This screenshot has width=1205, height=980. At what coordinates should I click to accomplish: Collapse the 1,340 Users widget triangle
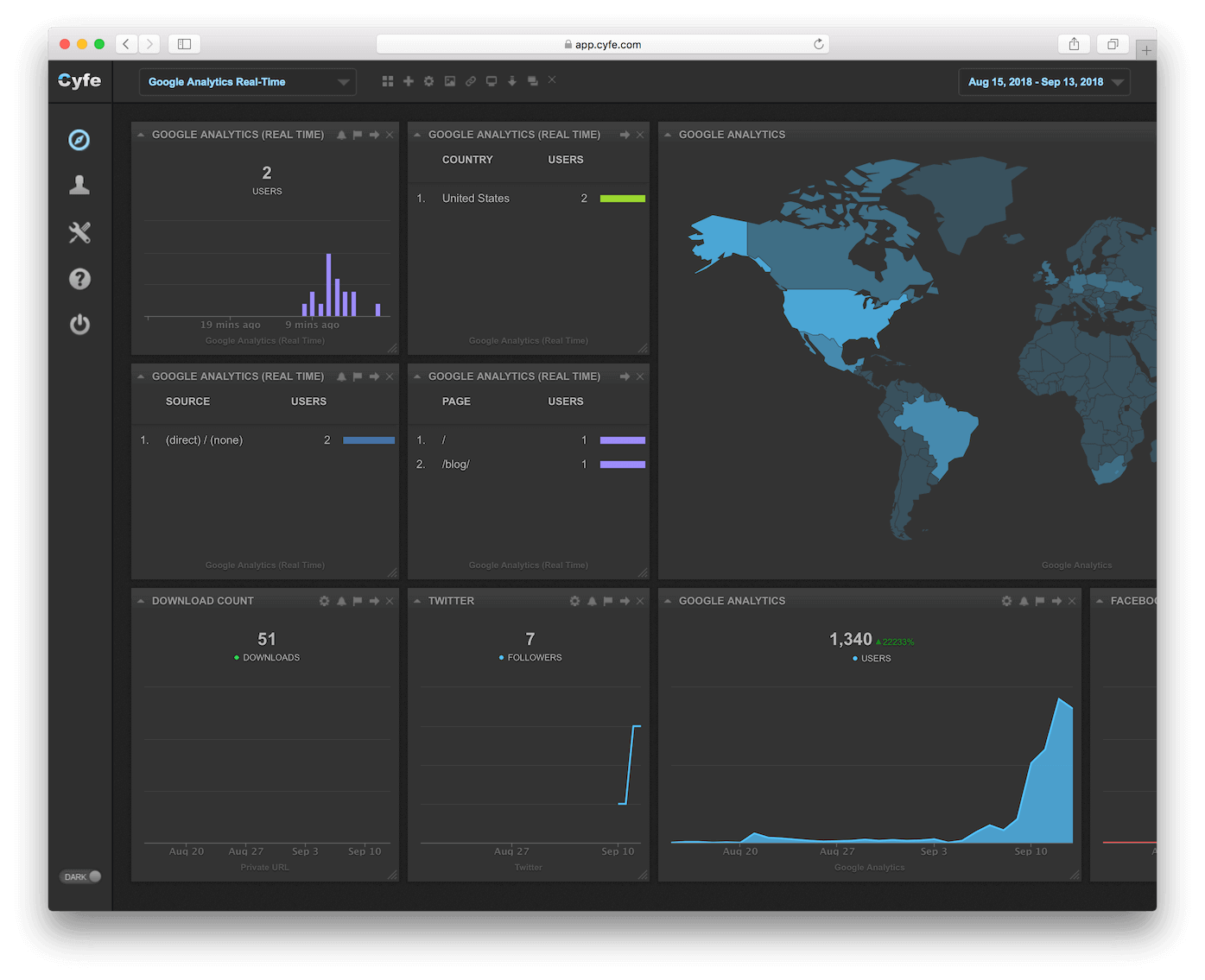pyautogui.click(x=668, y=601)
